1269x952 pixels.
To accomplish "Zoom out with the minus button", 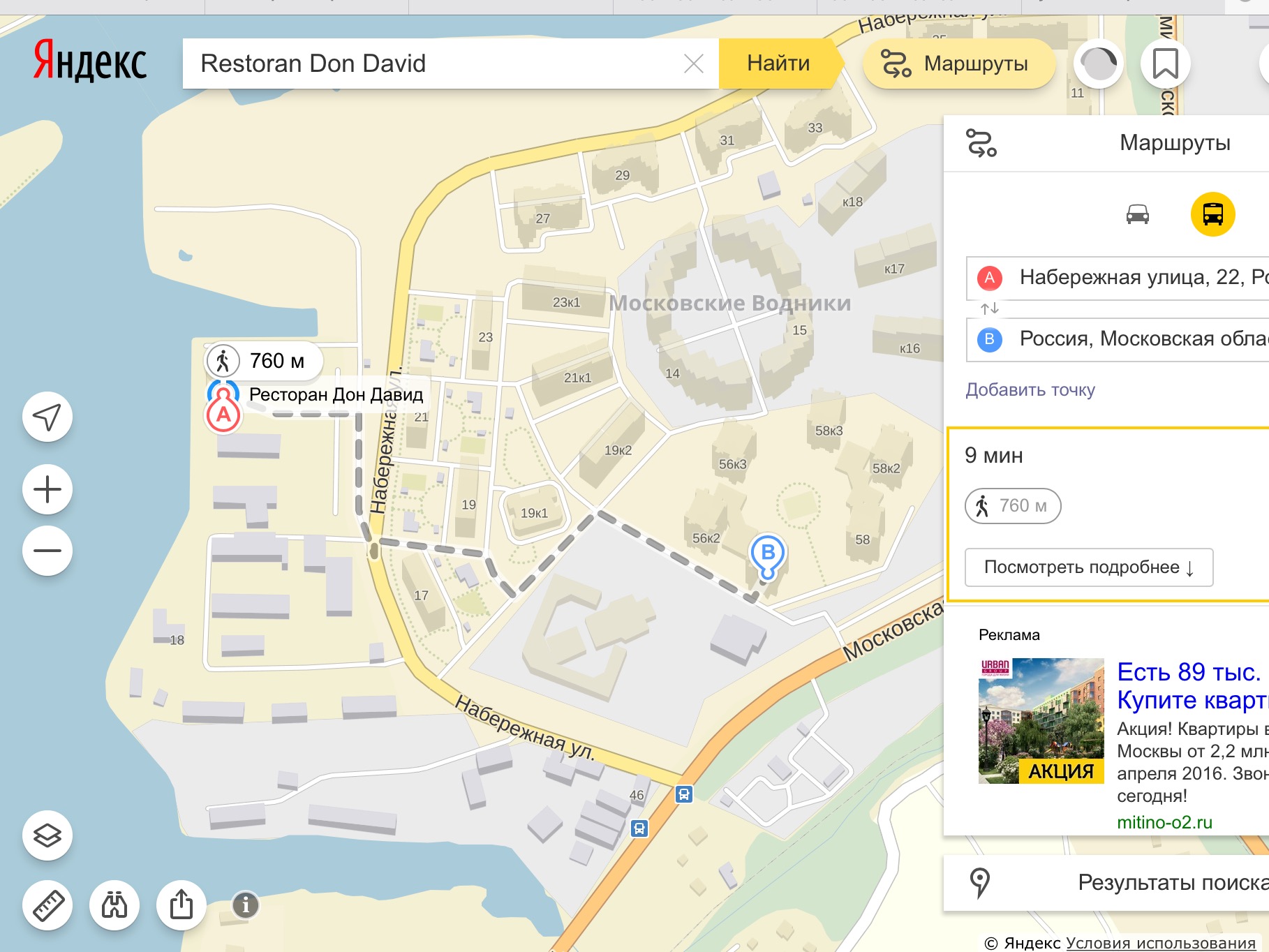I will click(47, 551).
